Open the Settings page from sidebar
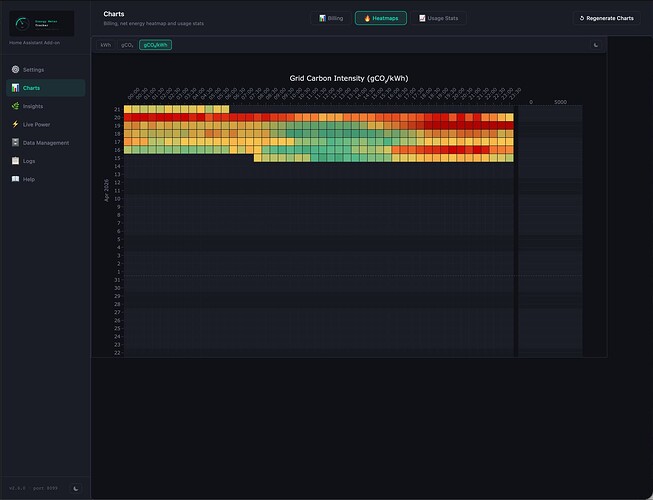The height and width of the screenshot is (500, 653). pyautogui.click(x=46, y=70)
